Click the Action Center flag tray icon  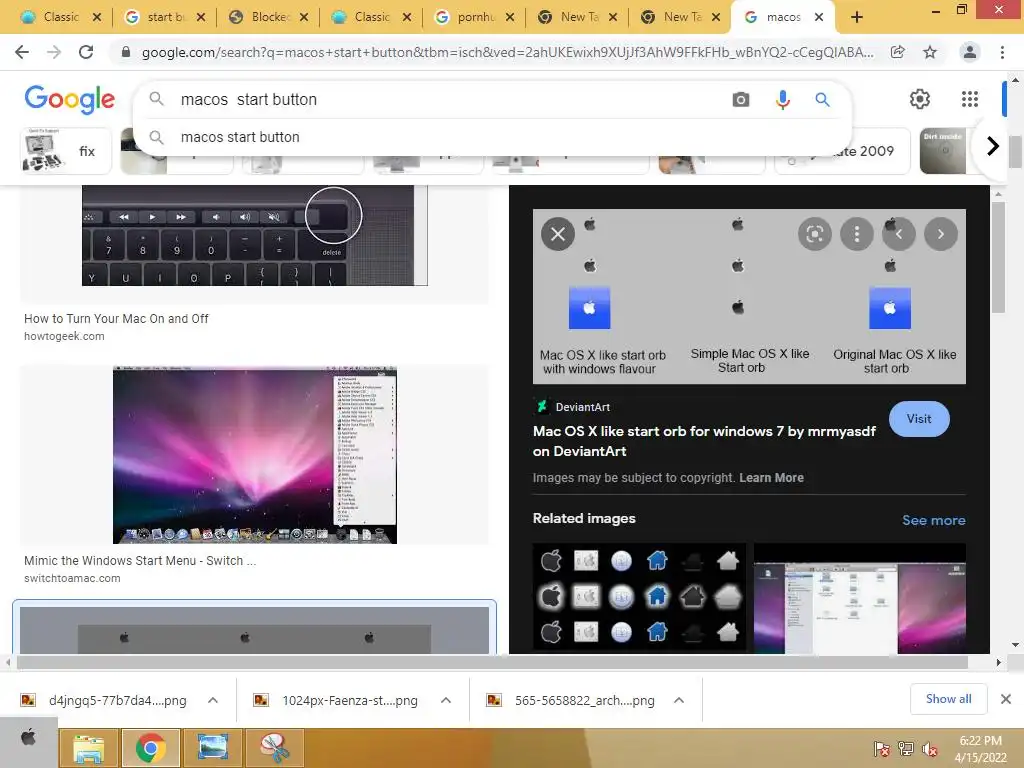881,749
